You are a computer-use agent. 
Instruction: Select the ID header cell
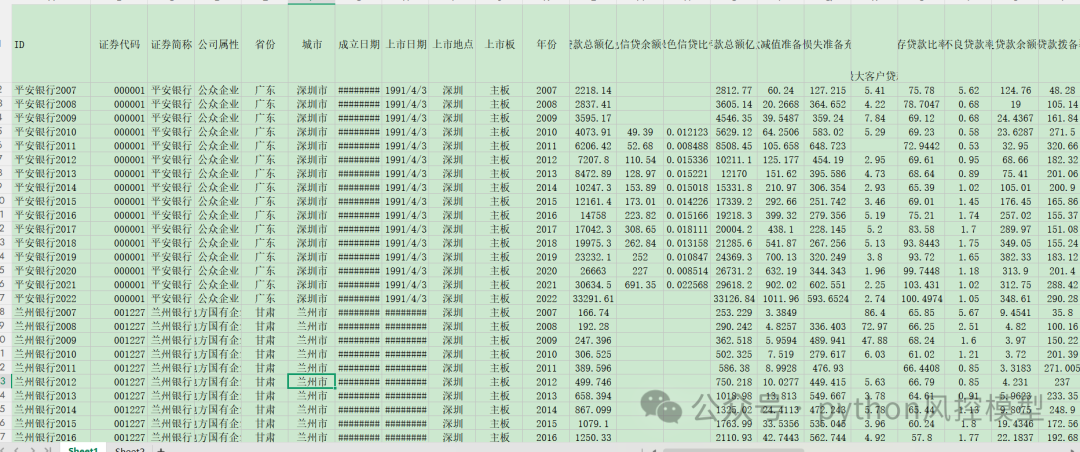(x=51, y=45)
